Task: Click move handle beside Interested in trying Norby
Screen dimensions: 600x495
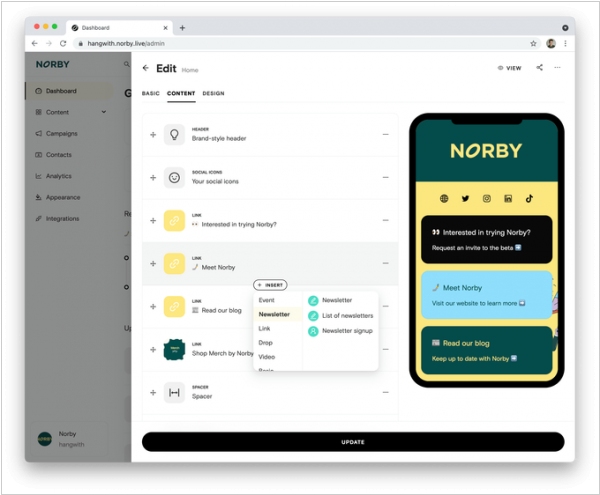Action: pos(153,221)
